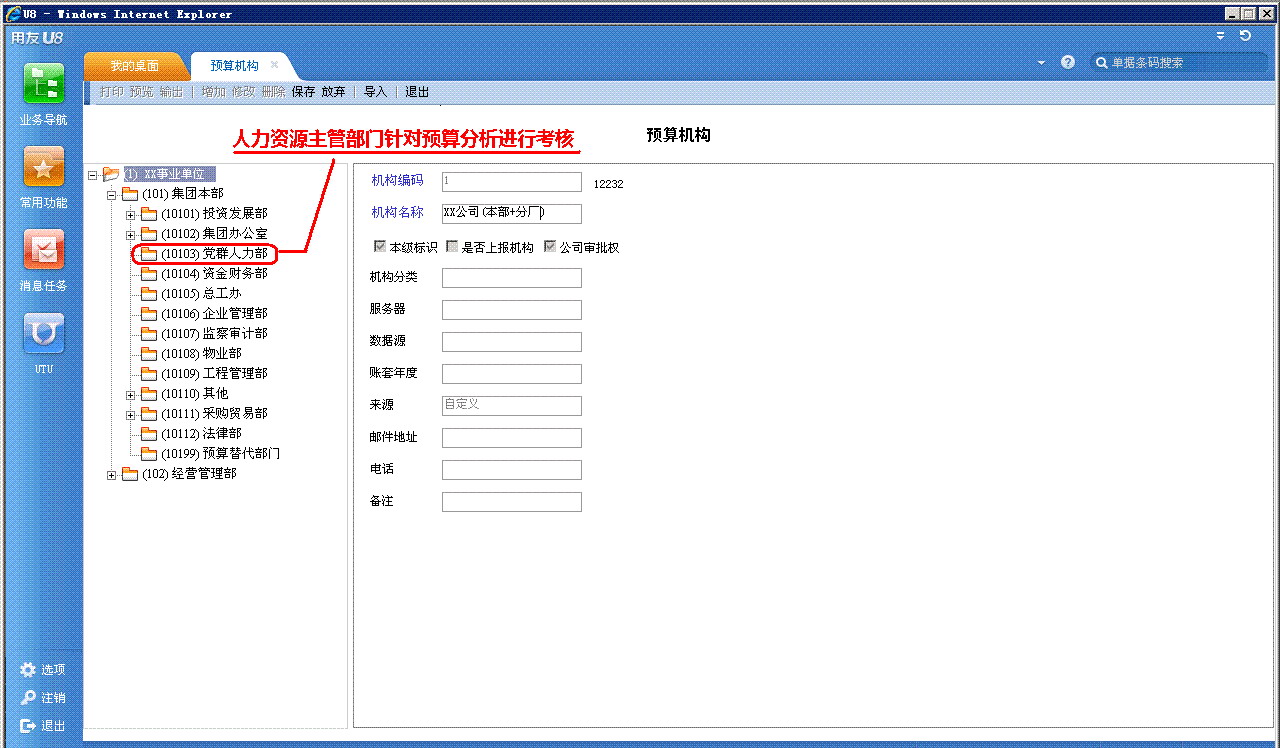
Task: Click the folder icon of (10102) 集团办公室
Action: click(149, 234)
